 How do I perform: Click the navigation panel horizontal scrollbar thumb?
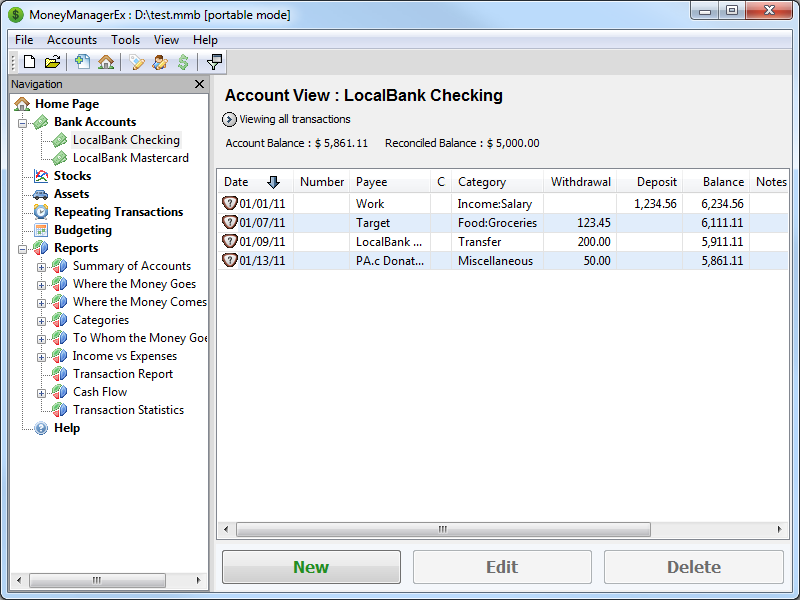97,580
